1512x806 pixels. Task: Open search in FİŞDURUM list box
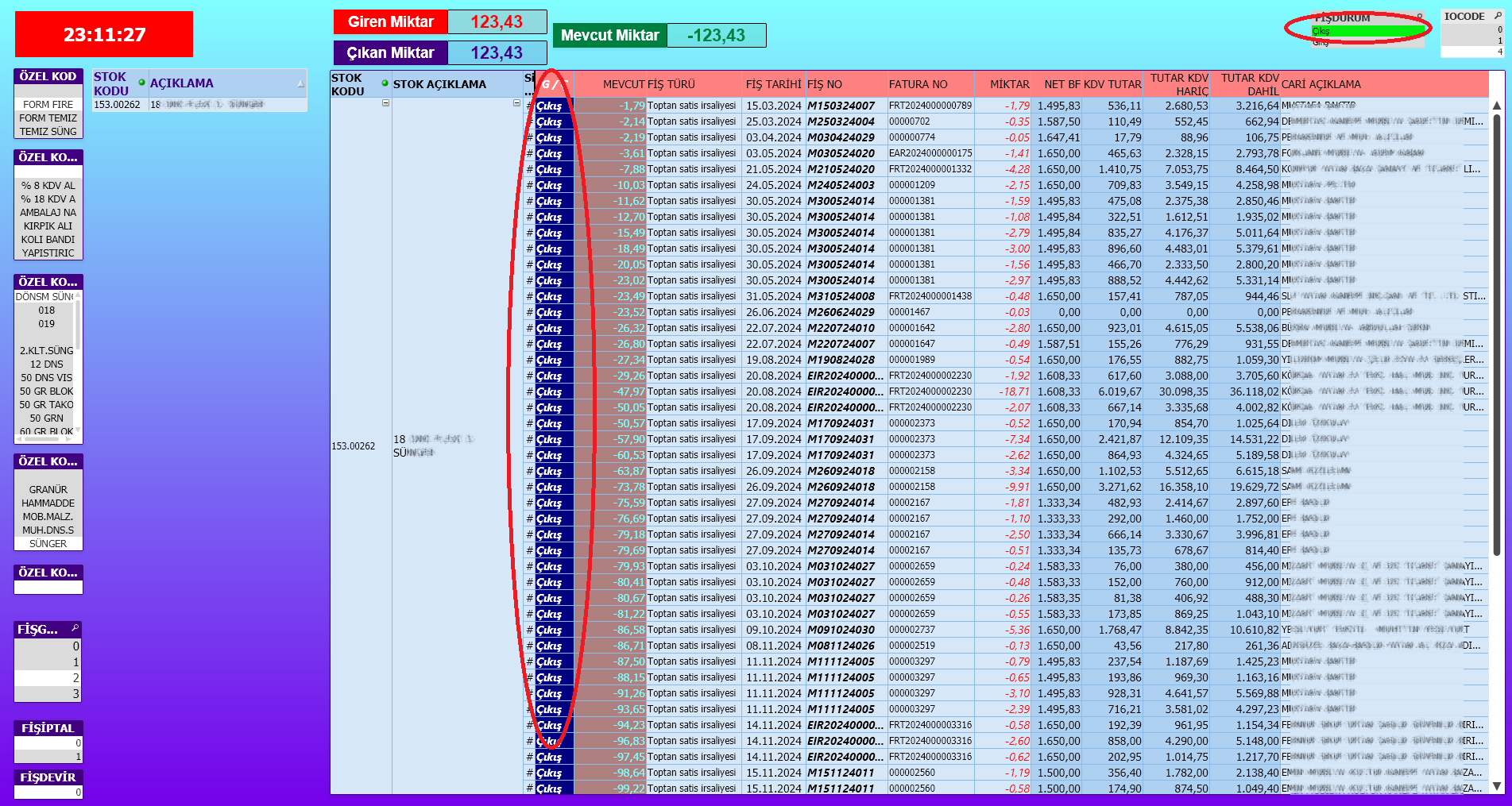(x=1419, y=17)
